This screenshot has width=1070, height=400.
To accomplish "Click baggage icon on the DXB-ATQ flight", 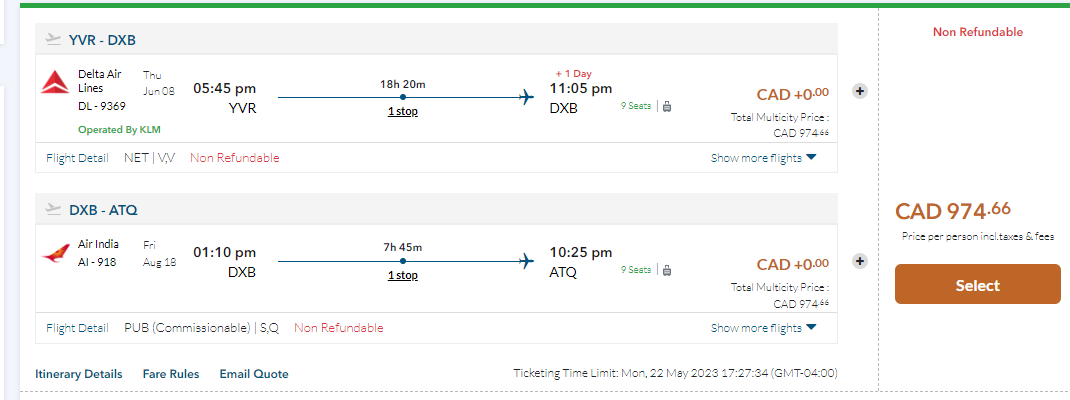I will [x=667, y=270].
